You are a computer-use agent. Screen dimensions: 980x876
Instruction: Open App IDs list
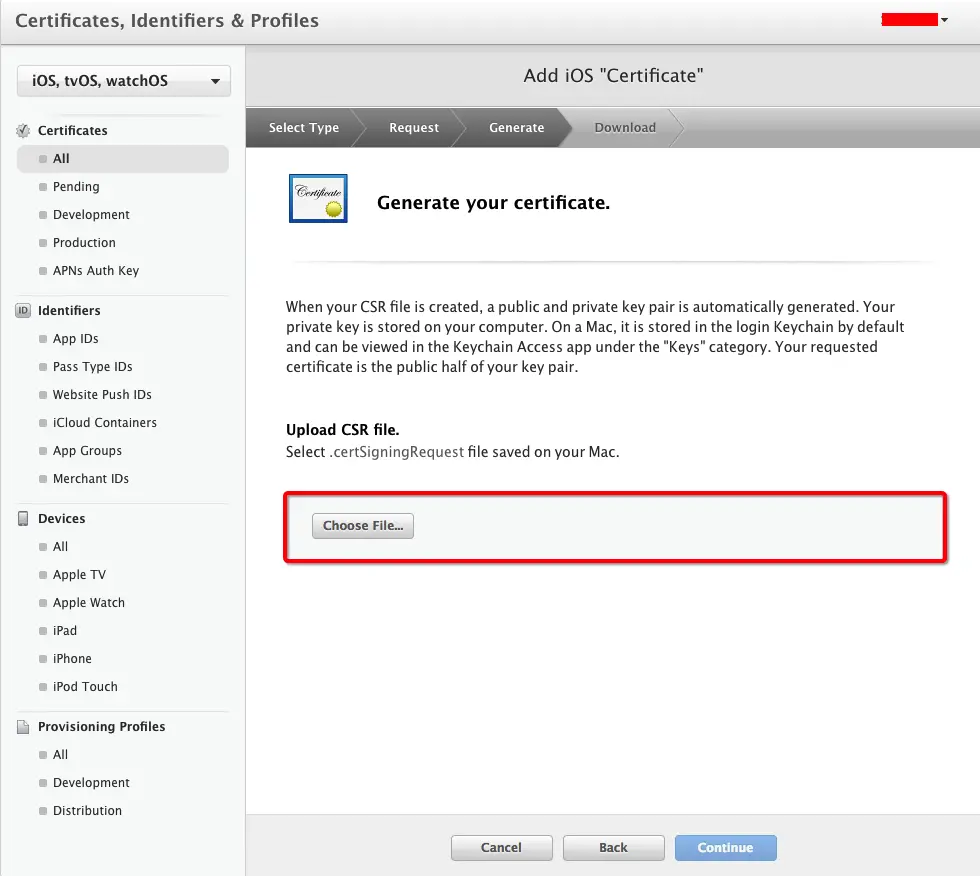[76, 339]
